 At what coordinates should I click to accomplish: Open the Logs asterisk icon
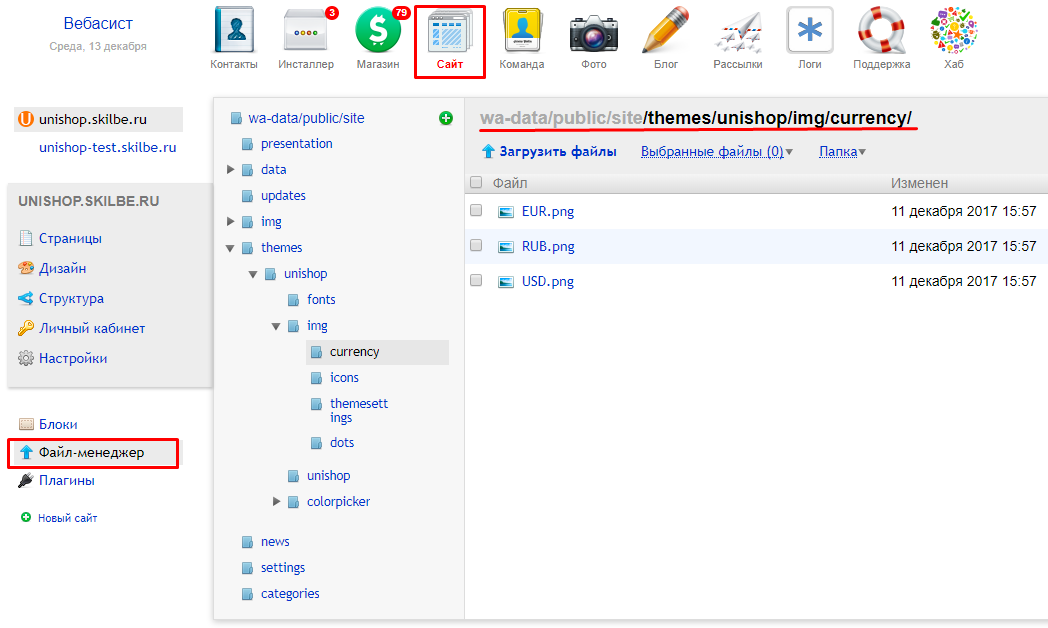click(x=810, y=32)
